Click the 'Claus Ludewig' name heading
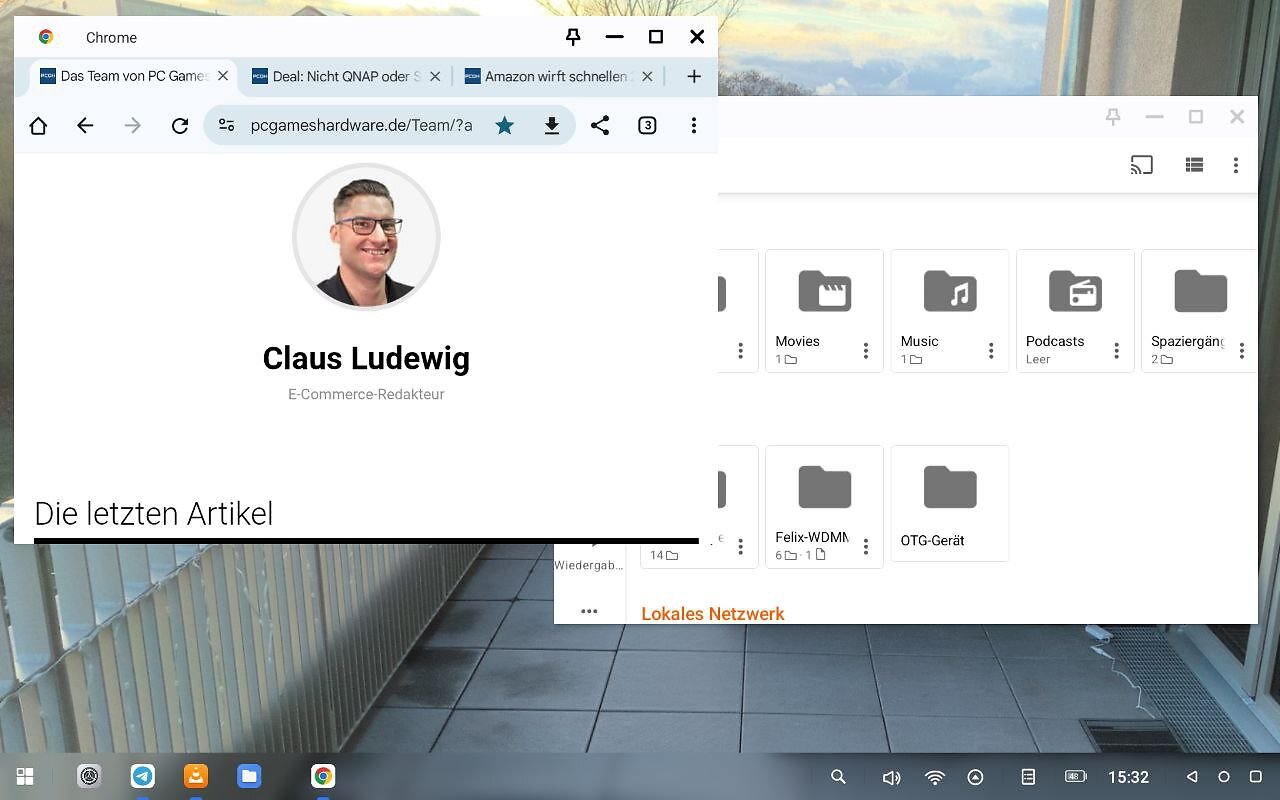The image size is (1280, 800). click(x=366, y=358)
